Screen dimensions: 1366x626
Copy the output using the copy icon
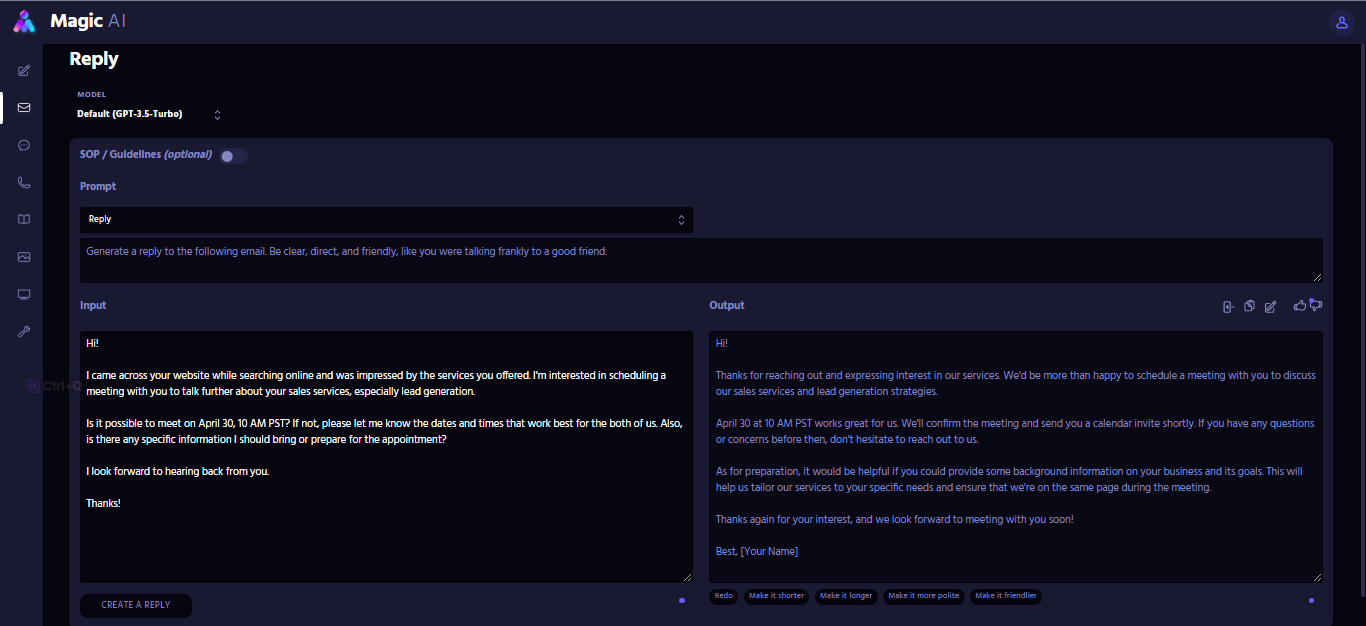tap(1249, 306)
